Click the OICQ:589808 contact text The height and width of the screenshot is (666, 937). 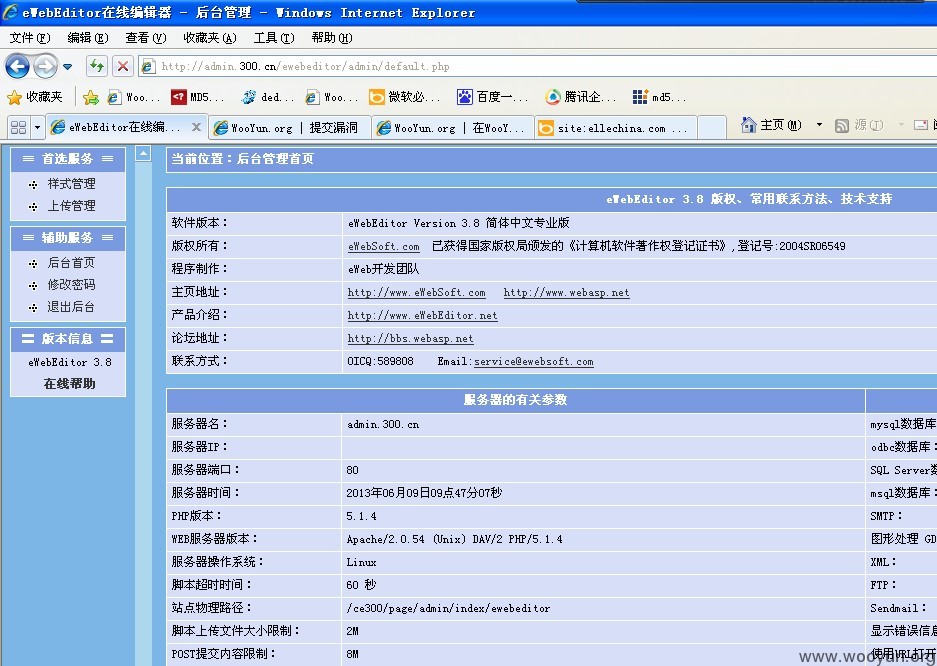(380, 361)
